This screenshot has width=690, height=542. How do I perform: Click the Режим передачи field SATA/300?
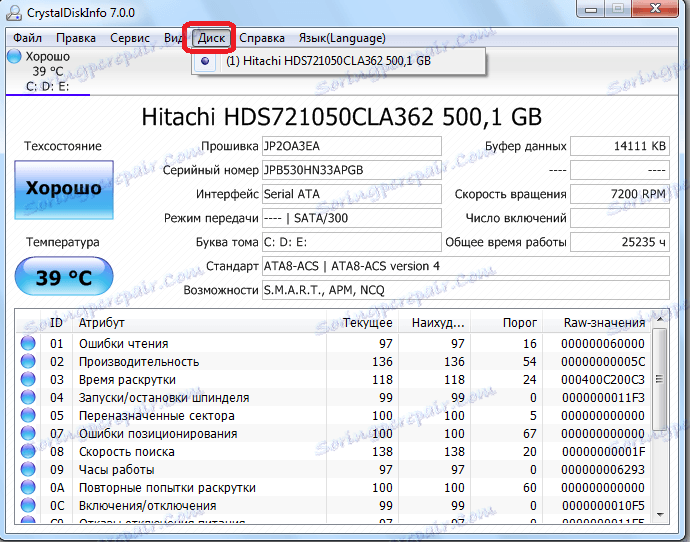pyautogui.click(x=352, y=218)
